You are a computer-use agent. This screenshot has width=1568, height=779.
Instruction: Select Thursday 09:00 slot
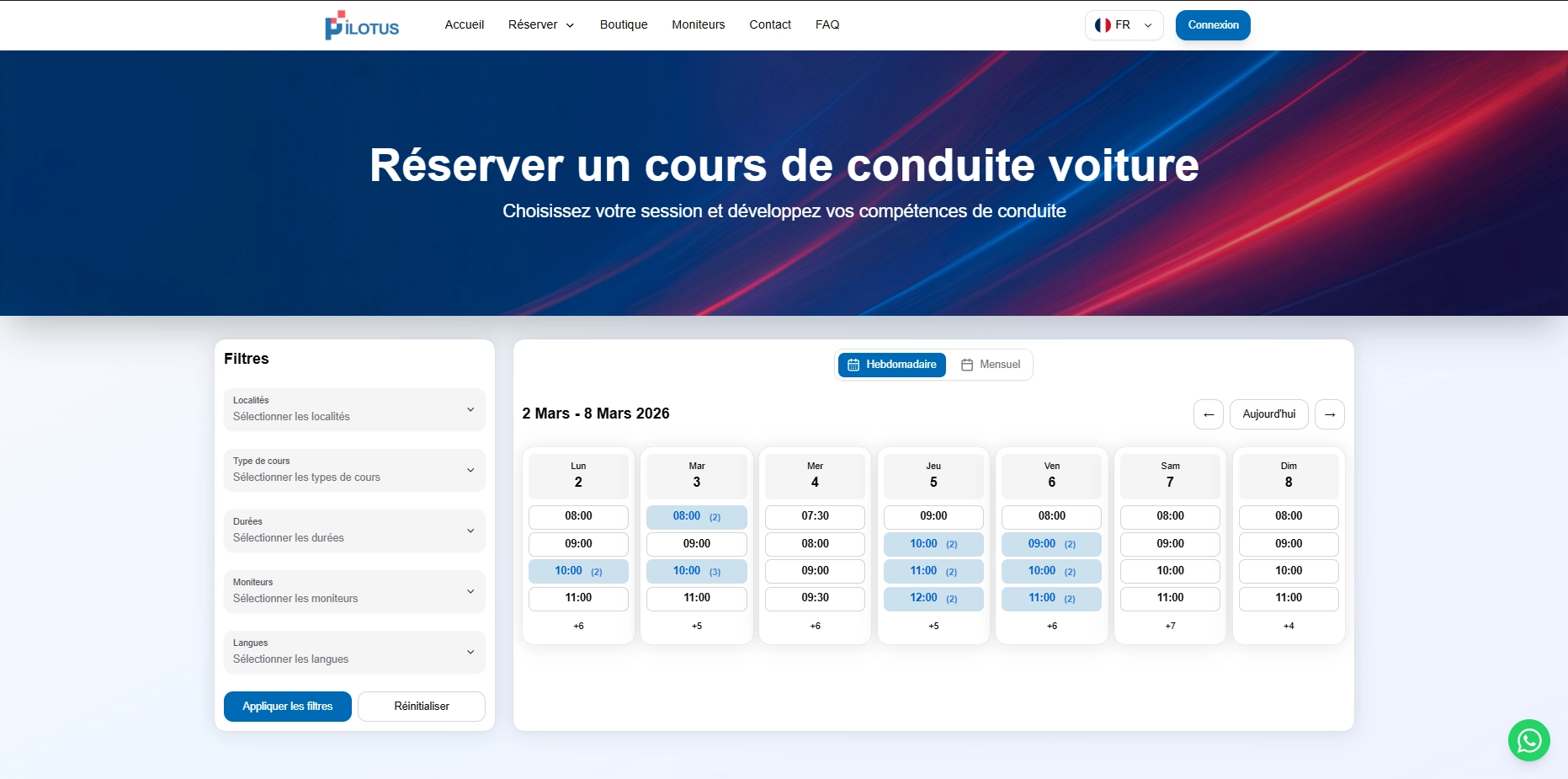click(x=933, y=516)
